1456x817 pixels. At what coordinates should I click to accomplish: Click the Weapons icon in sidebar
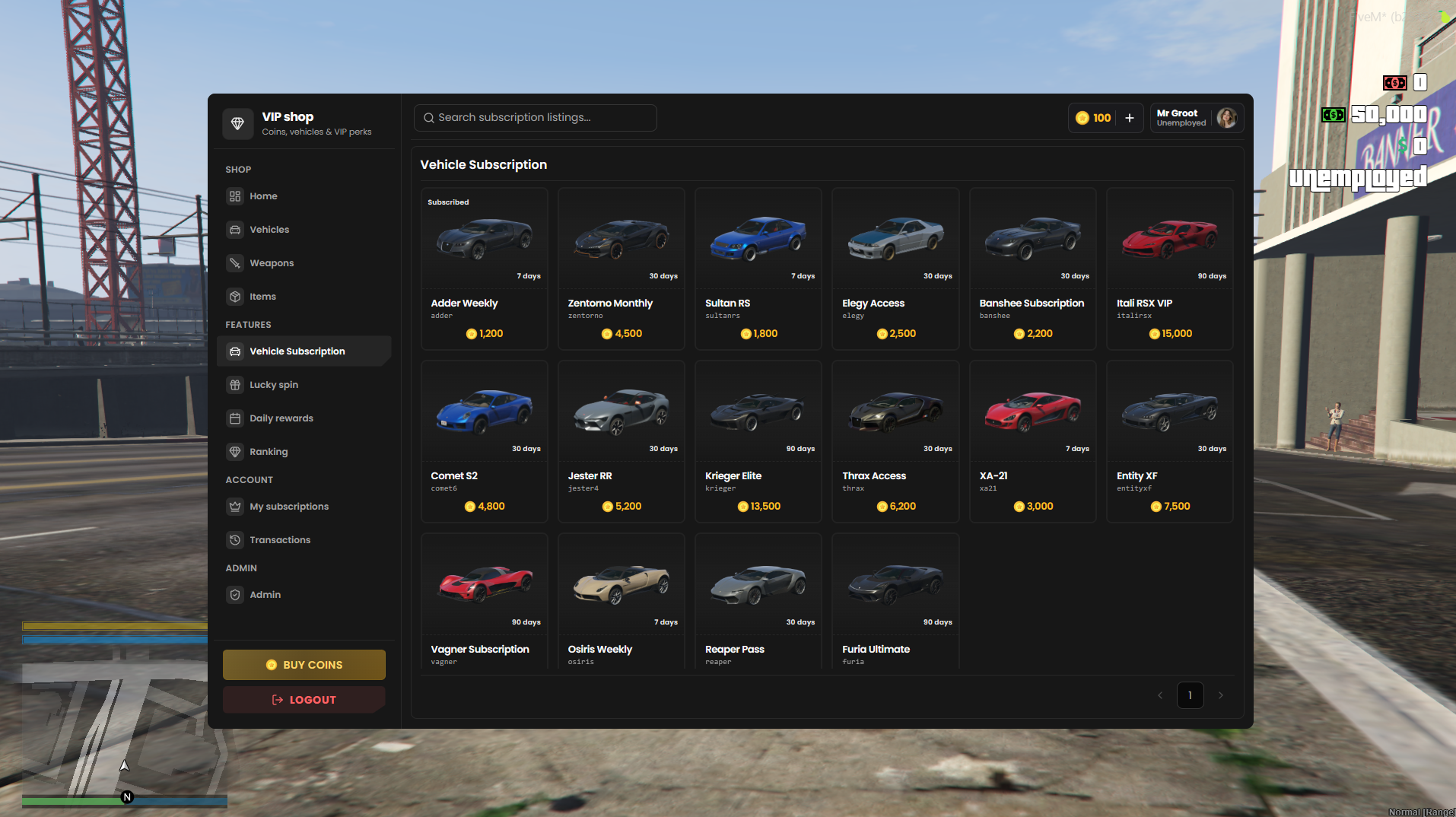pos(235,263)
